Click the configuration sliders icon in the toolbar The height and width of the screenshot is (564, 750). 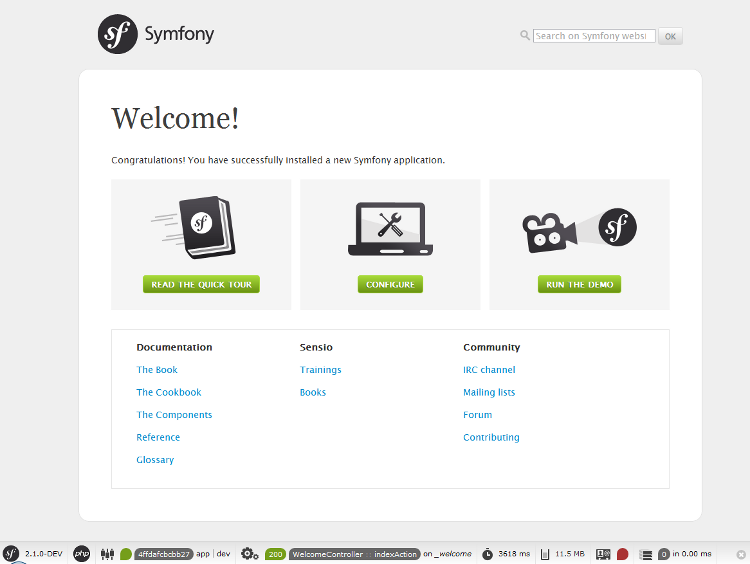coord(108,554)
